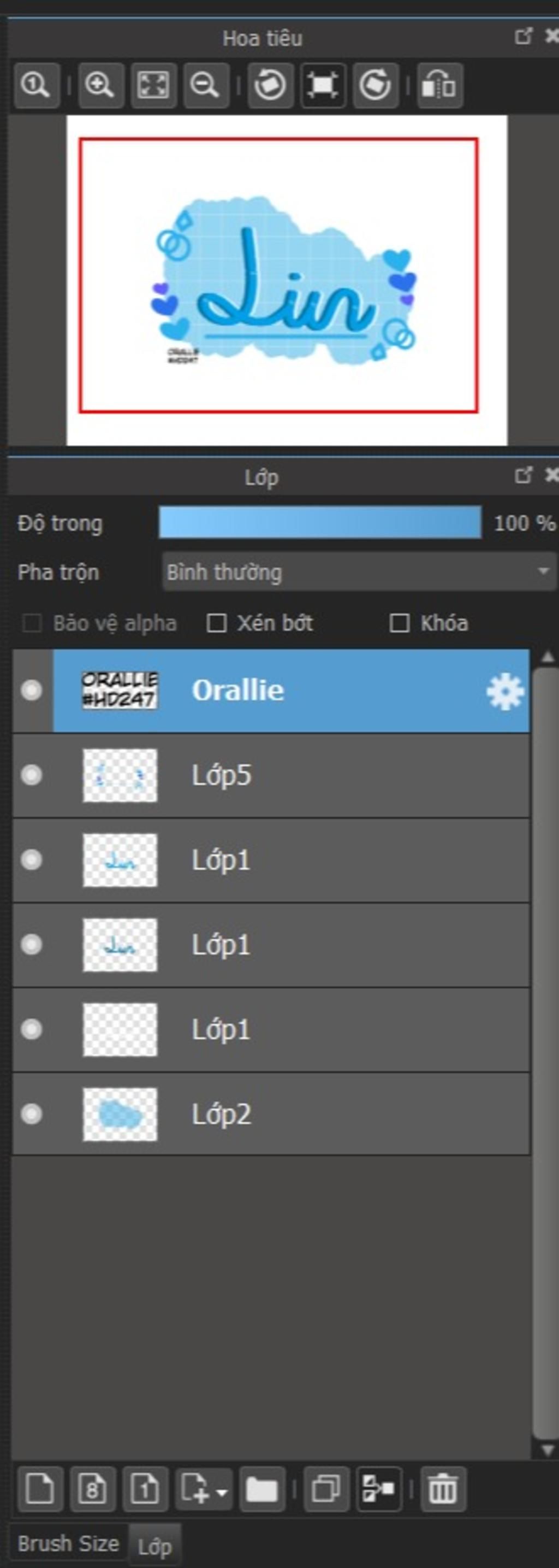Enable the Khóa lock checkbox
The width and height of the screenshot is (559, 1568).
click(x=399, y=623)
